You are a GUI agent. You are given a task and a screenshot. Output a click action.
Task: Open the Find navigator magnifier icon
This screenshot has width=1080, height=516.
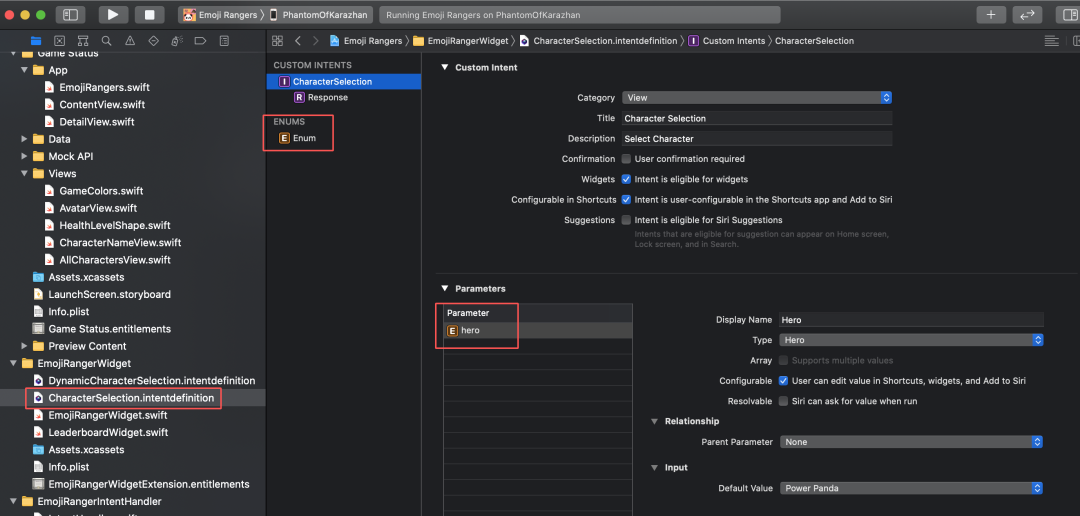(106, 41)
